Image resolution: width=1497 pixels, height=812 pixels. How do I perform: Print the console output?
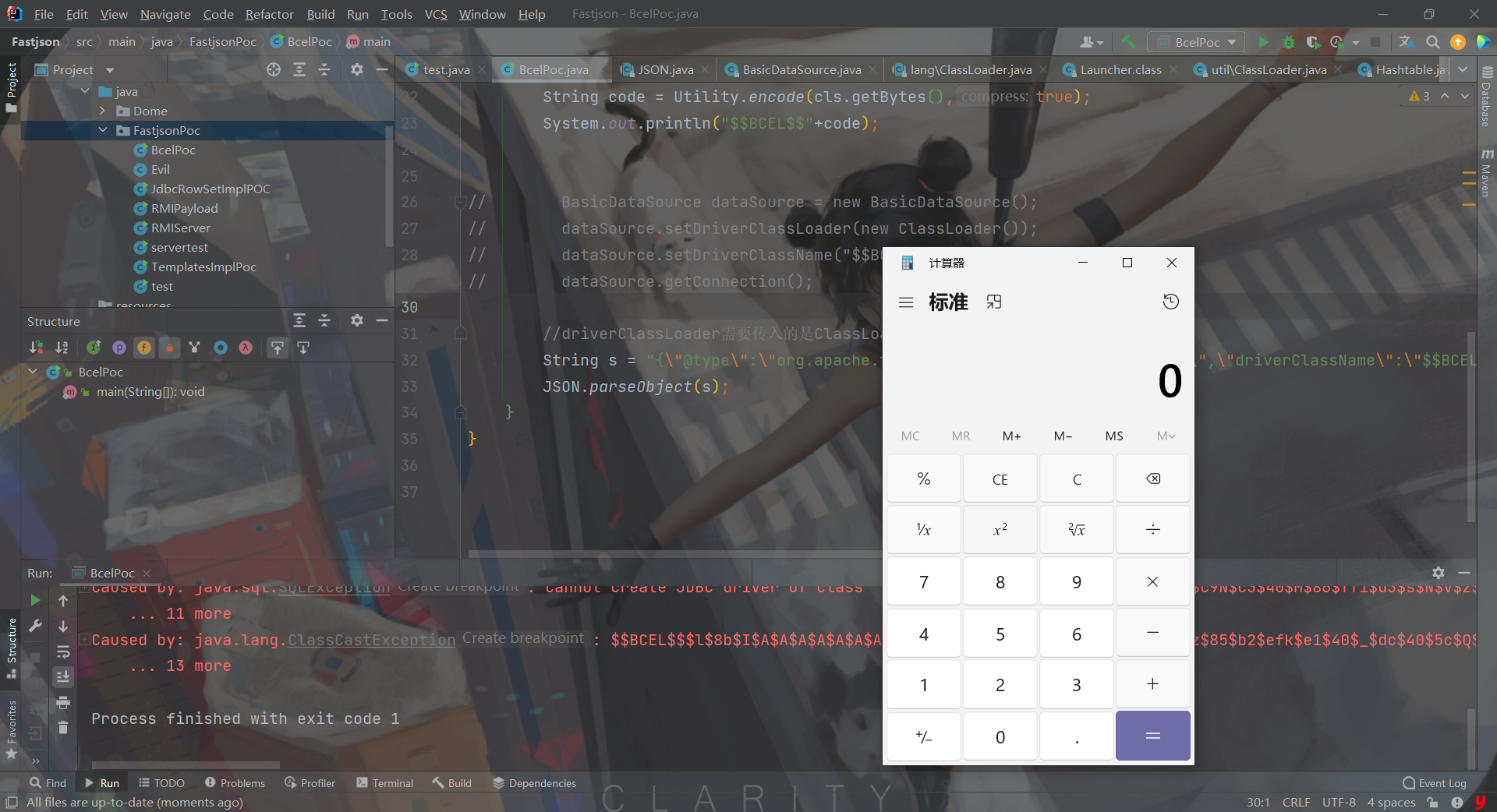click(63, 702)
